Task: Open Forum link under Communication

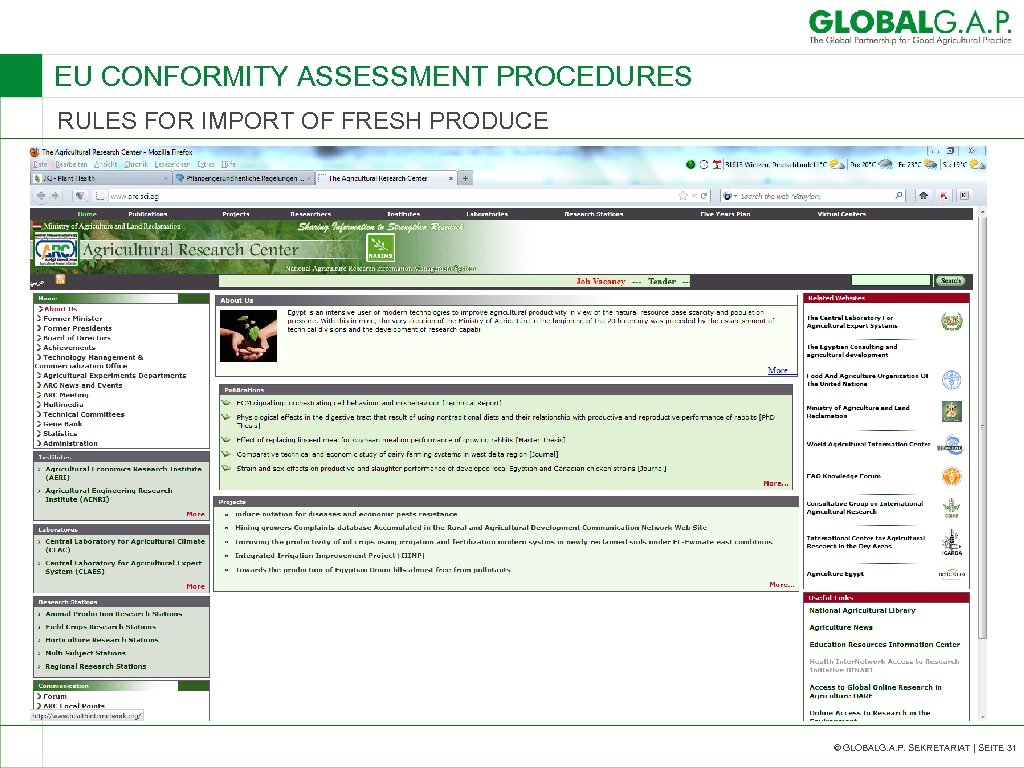Action: click(55, 696)
